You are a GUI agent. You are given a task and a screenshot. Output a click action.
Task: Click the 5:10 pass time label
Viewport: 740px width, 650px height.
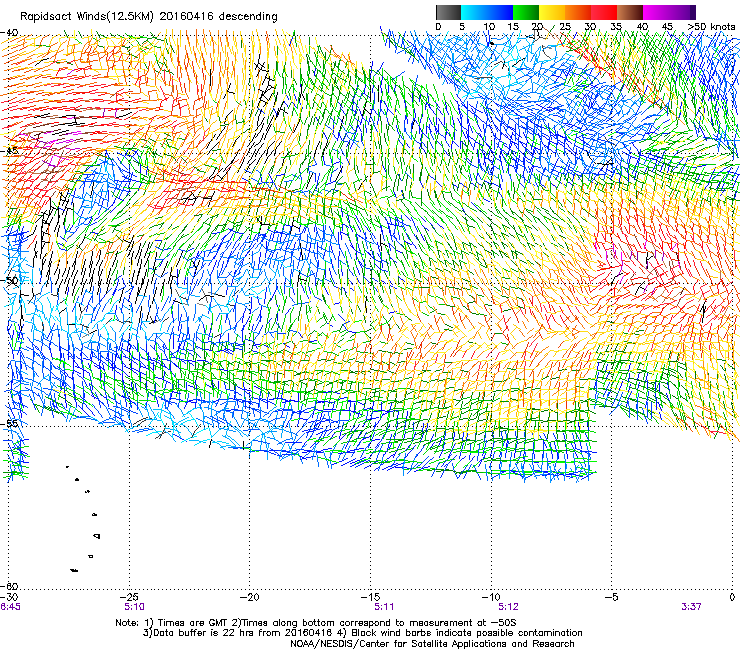[135, 607]
